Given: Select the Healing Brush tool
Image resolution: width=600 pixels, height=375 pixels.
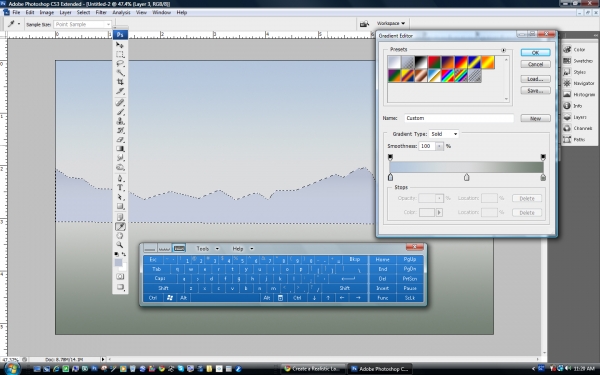Looking at the screenshot, I should click(120, 103).
